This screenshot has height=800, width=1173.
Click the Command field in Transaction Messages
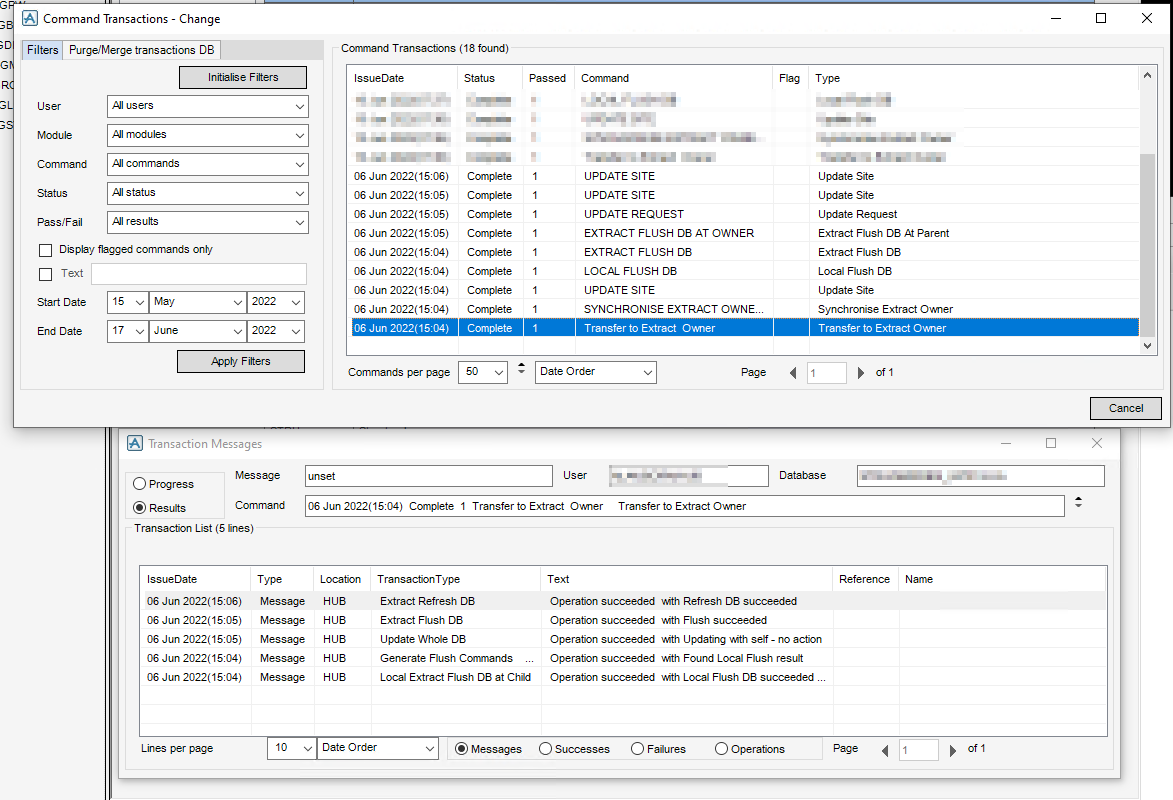684,506
